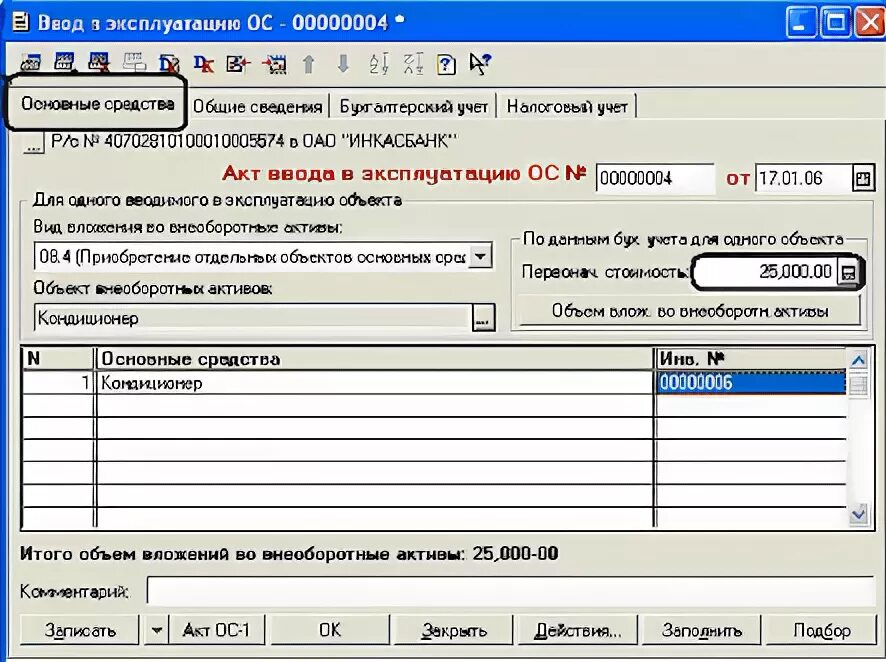Click the move row up arrow icon

pyautogui.click(x=309, y=64)
